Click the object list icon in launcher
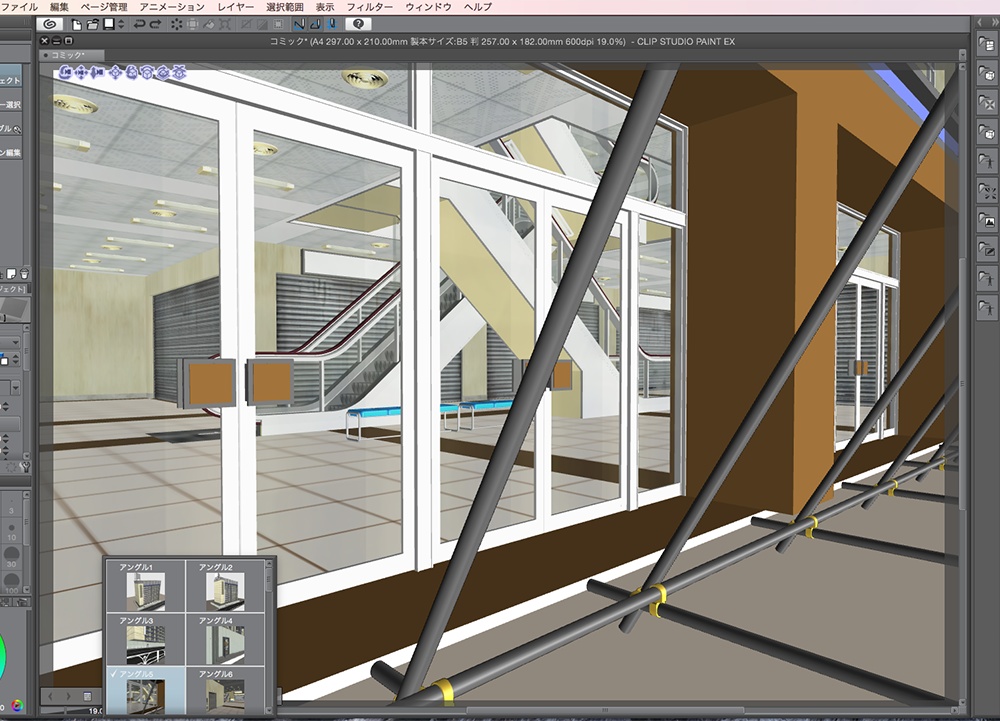 (88, 696)
